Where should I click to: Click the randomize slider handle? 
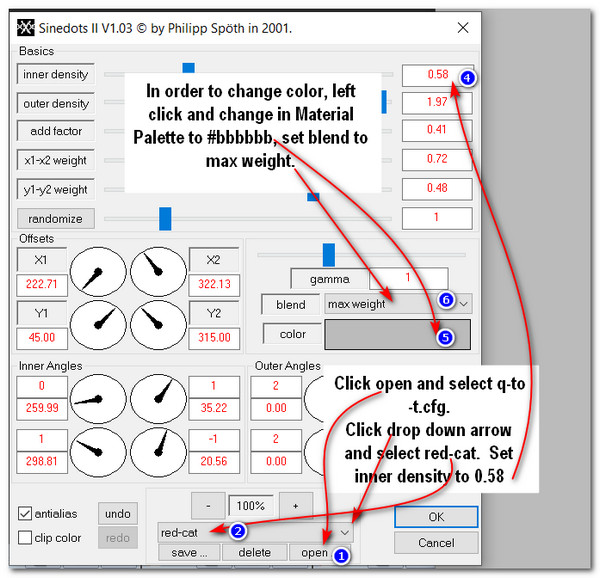[165, 218]
